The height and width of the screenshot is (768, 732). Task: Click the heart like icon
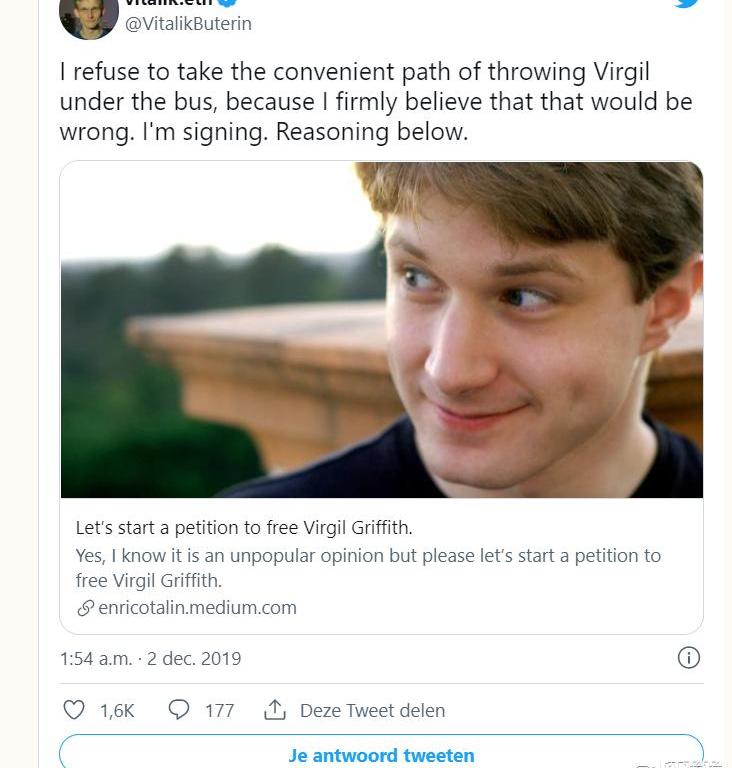coord(74,710)
